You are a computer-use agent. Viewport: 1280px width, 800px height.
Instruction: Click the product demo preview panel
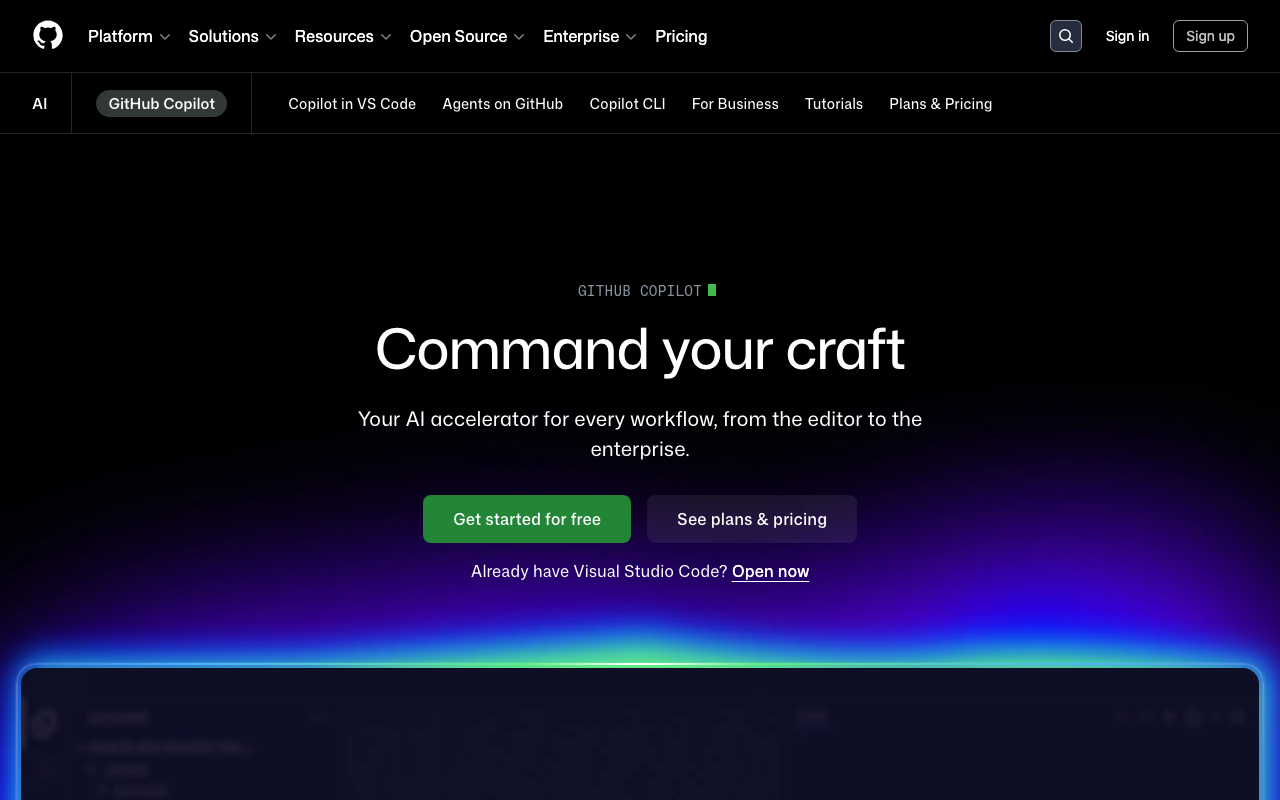coord(640,740)
